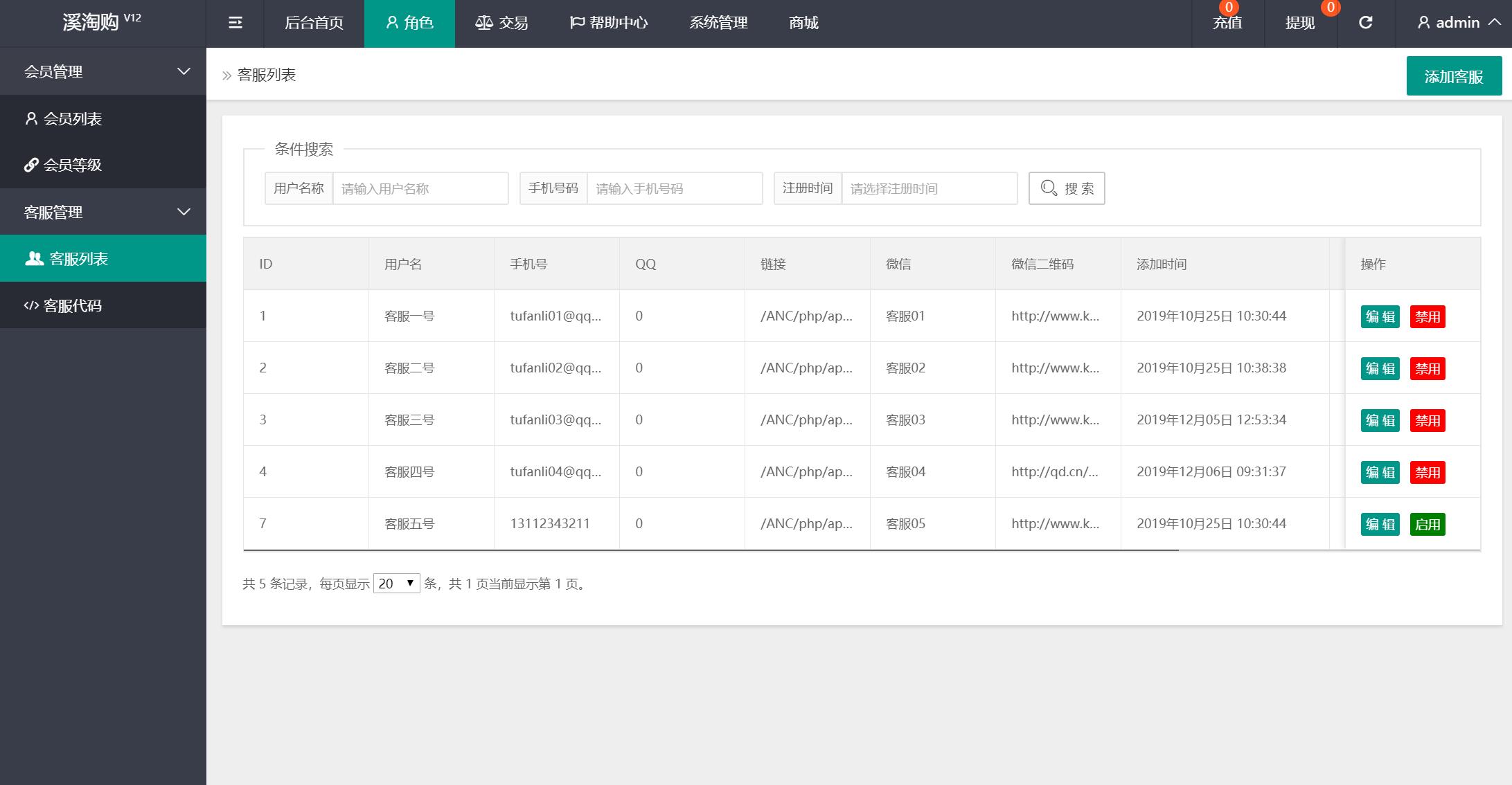Collapse the 客服管理 sidebar section
The image size is (1512, 785).
coord(104,212)
